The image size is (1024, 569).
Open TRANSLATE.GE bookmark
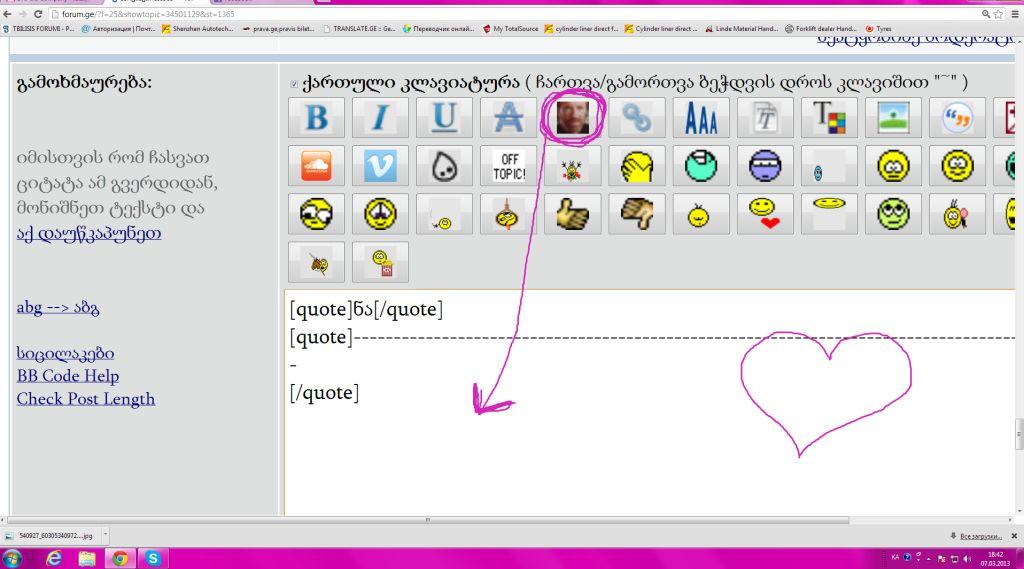359,29
